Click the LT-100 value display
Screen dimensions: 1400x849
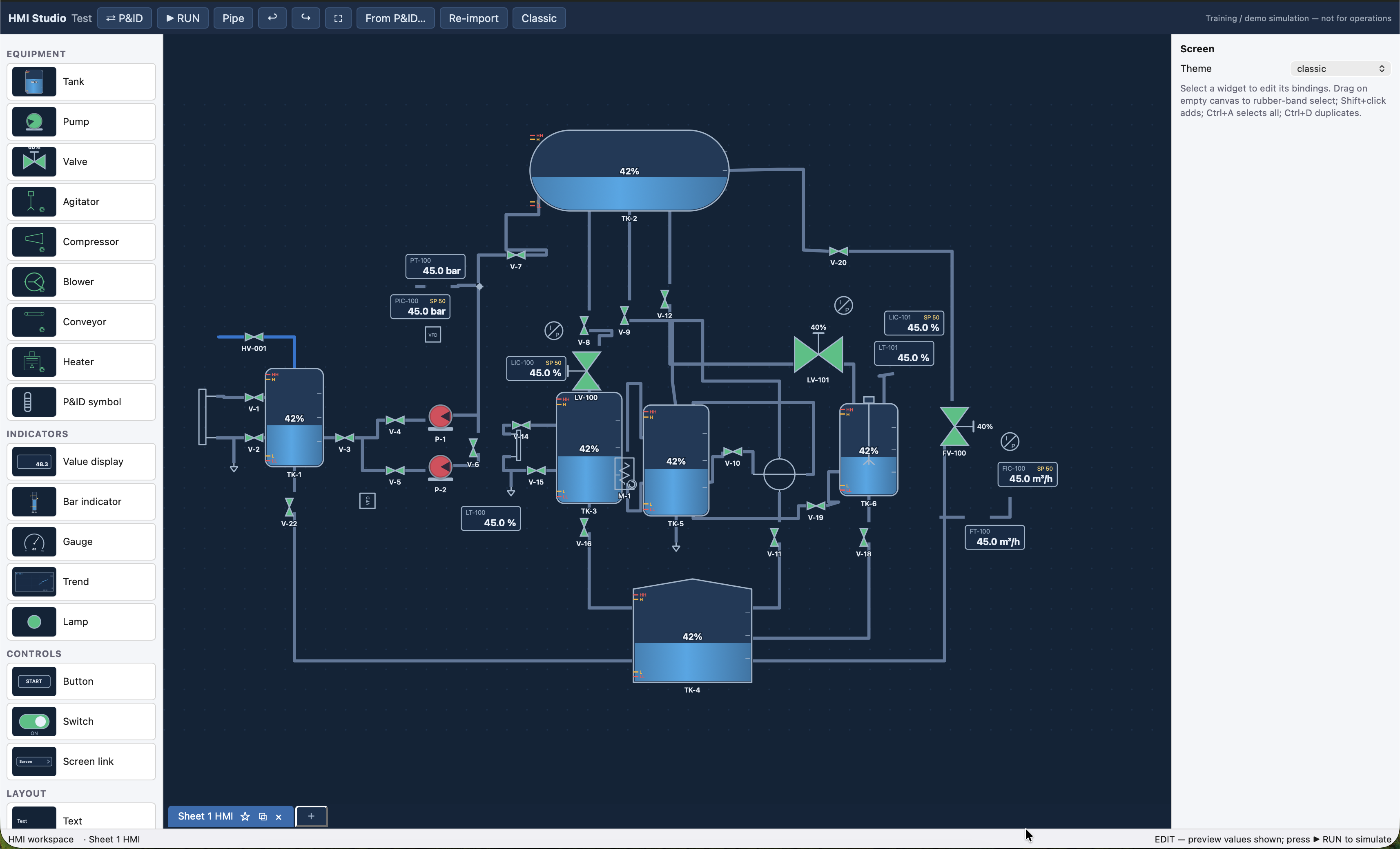click(x=491, y=518)
